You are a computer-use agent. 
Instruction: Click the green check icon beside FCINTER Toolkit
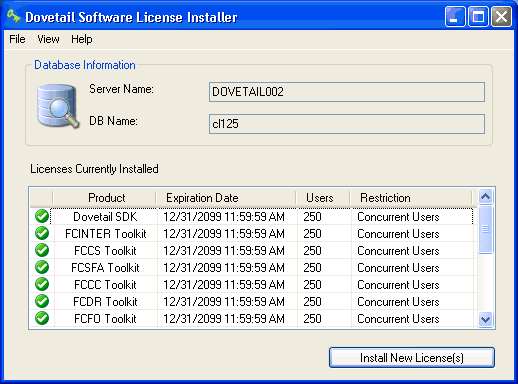coord(42,233)
